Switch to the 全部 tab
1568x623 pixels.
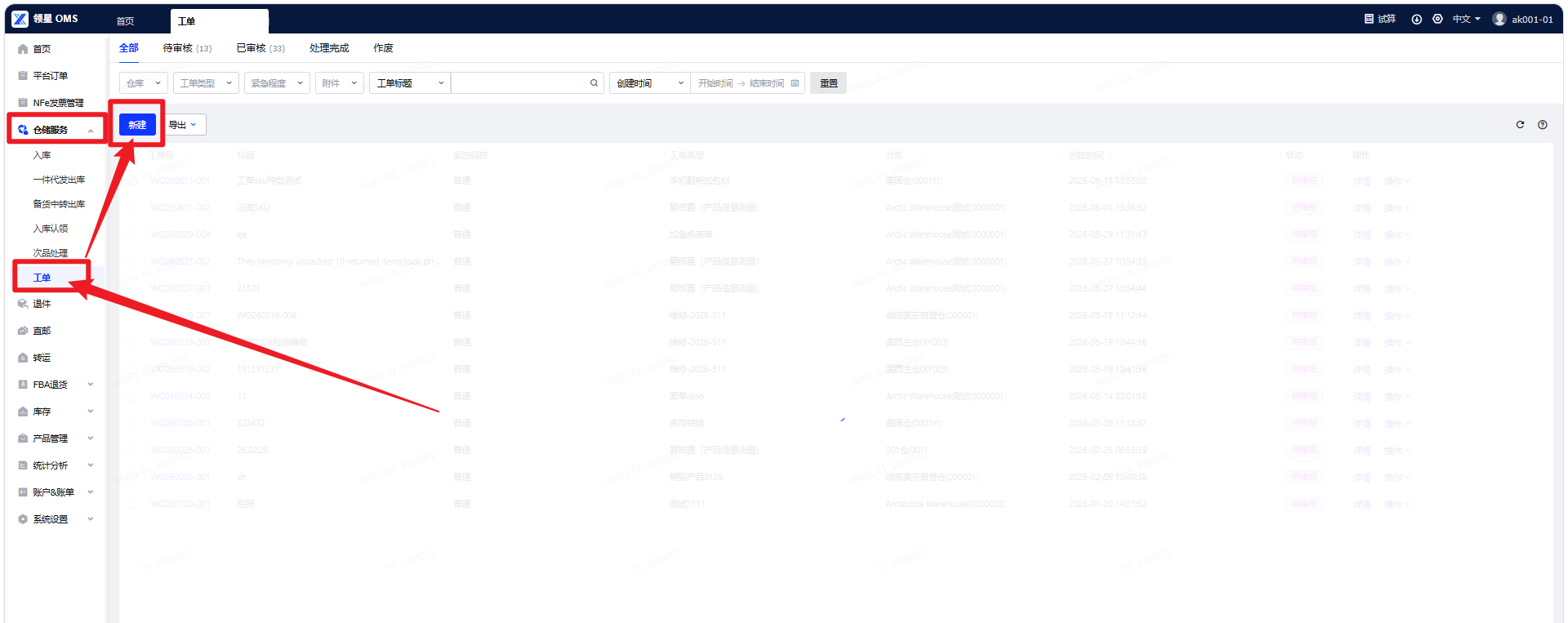(129, 48)
